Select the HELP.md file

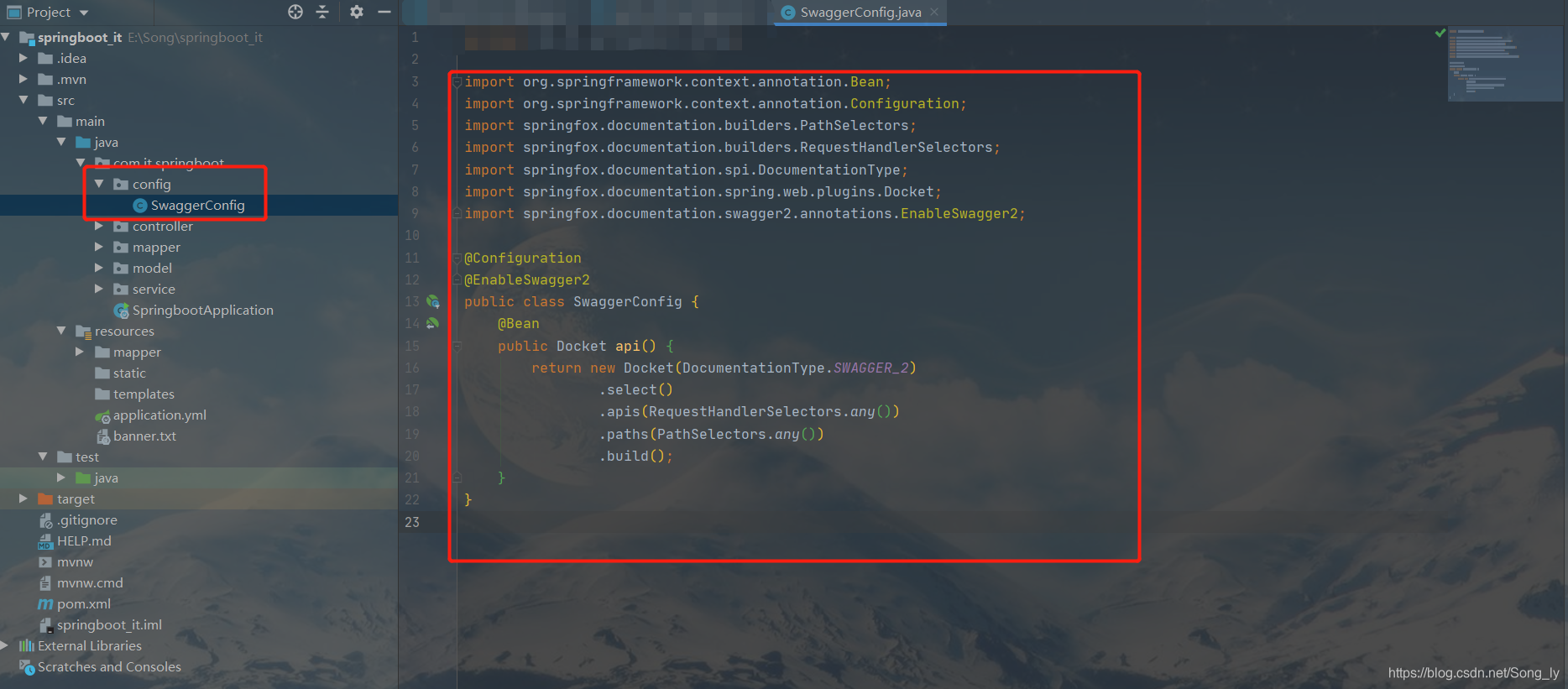coord(84,541)
